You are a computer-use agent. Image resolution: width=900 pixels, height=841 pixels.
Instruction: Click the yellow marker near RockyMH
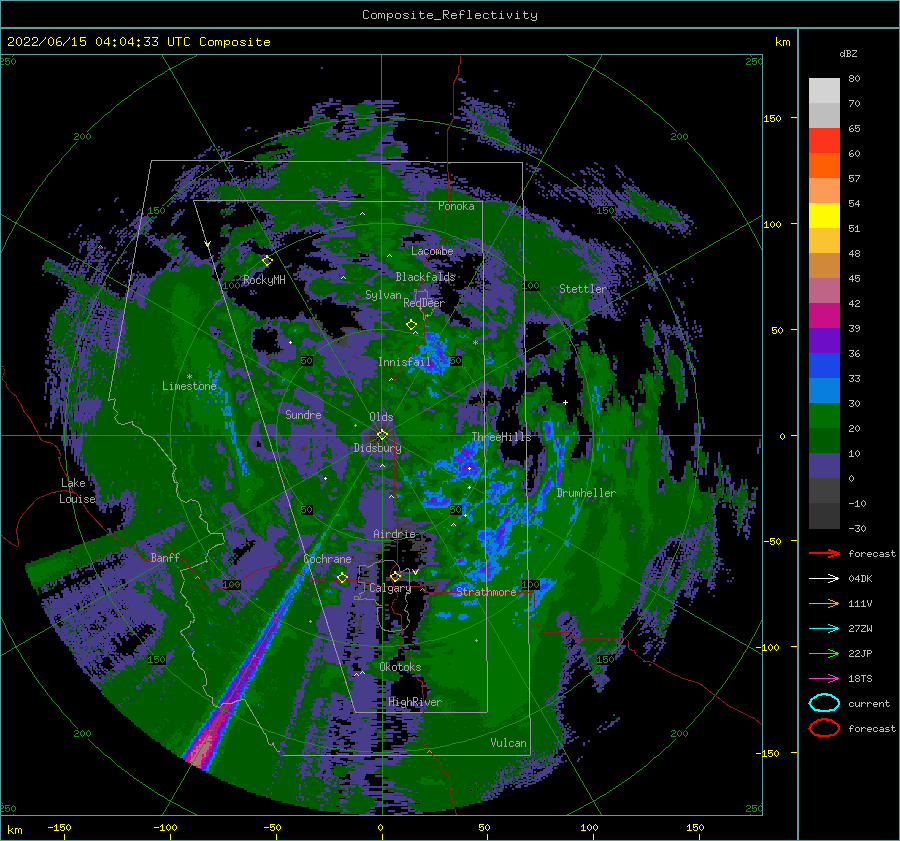click(x=267, y=261)
